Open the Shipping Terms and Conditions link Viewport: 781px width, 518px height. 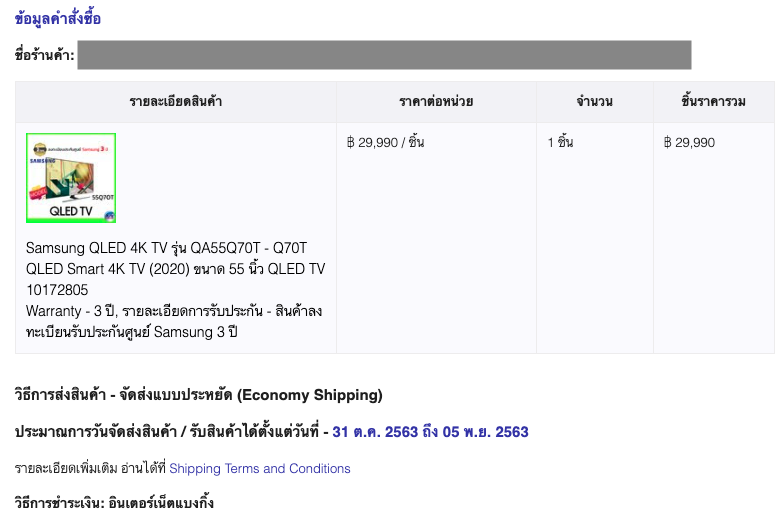(260, 468)
